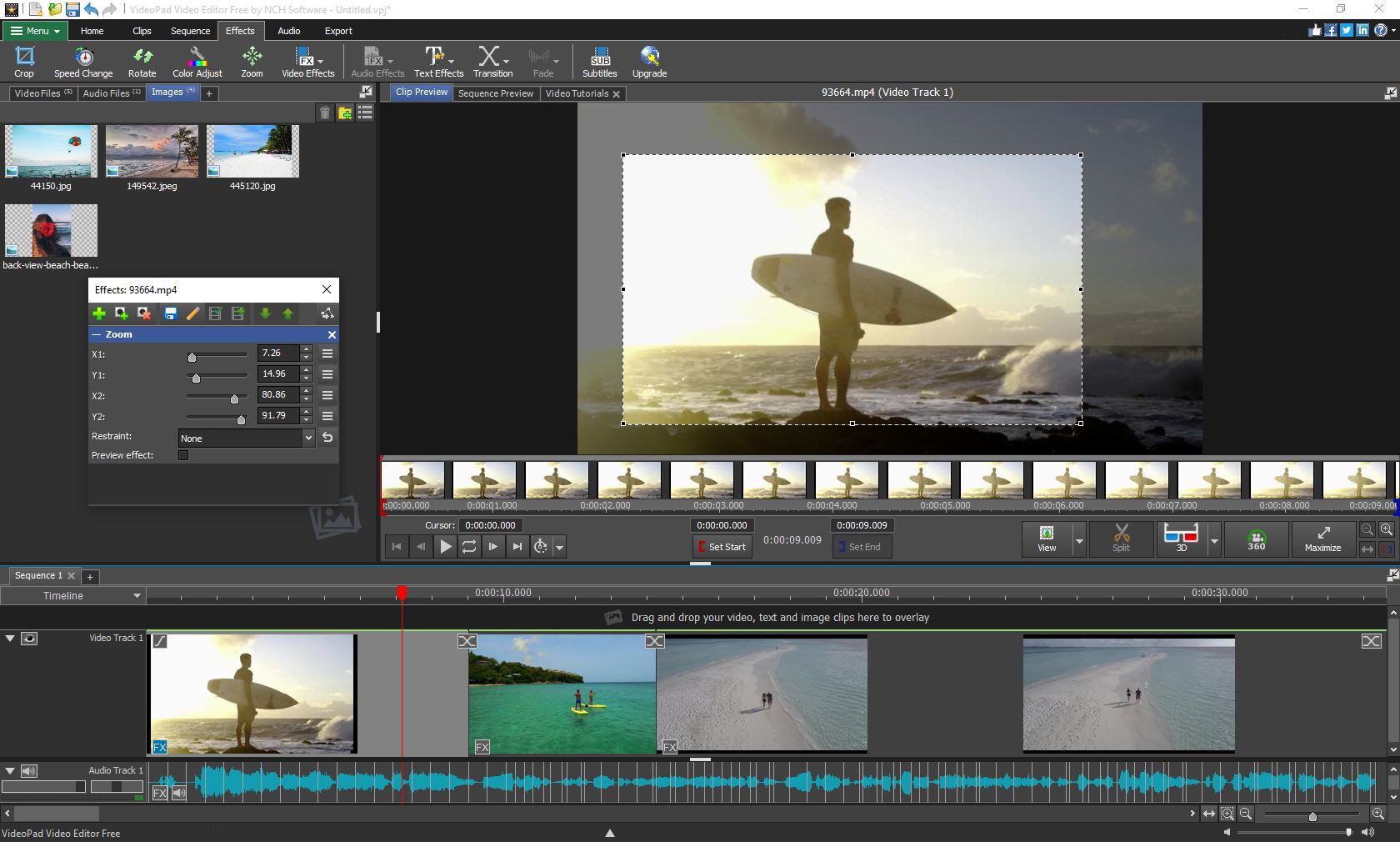The height and width of the screenshot is (842, 1400).
Task: Split the clip with the scissors tool
Action: tap(1121, 539)
